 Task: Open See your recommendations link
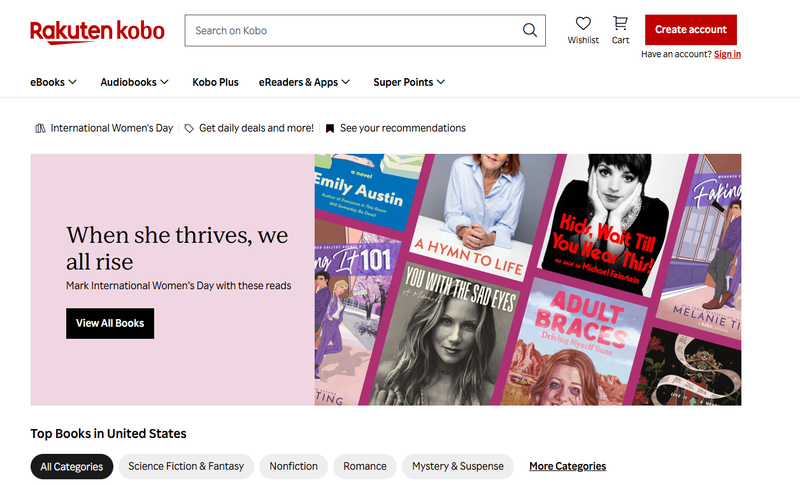click(x=403, y=128)
